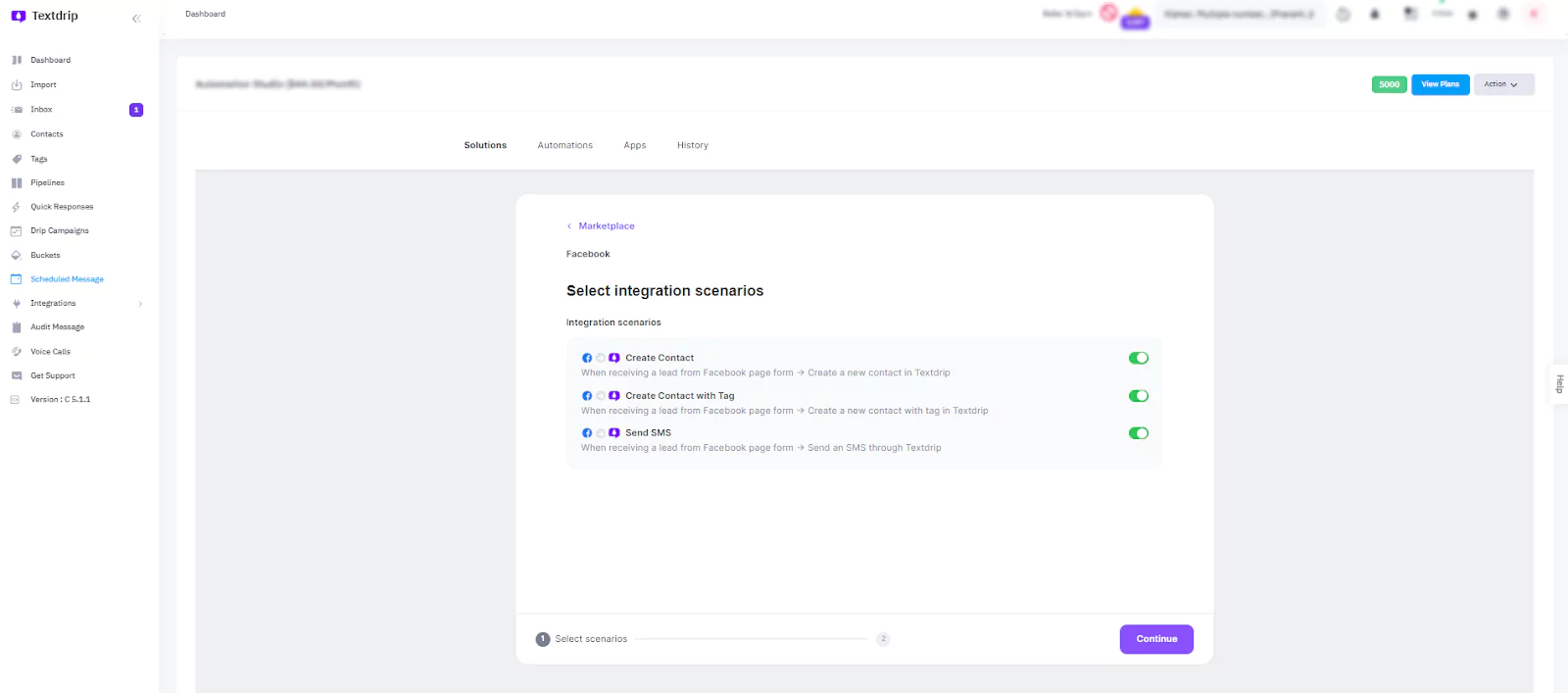Switch to the Automations tab
1568x693 pixels.
click(564, 145)
